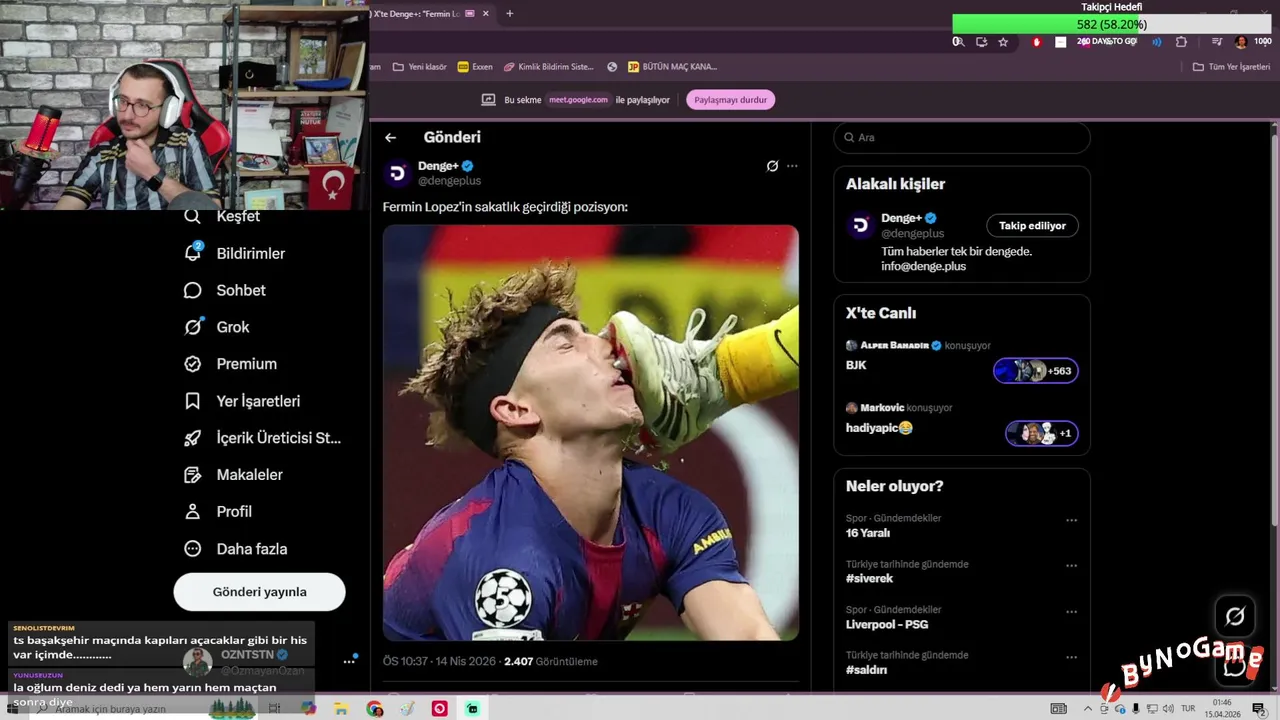The width and height of the screenshot is (1280, 720).
Task: Open the more options menu on Denge+ post
Action: [x=792, y=166]
